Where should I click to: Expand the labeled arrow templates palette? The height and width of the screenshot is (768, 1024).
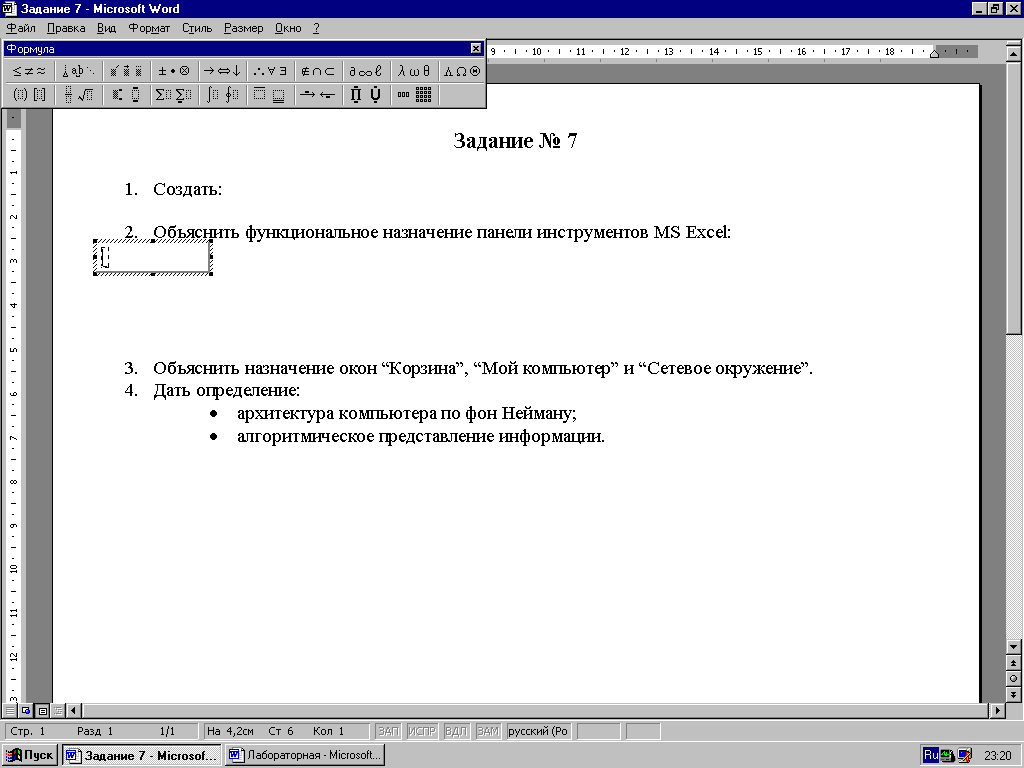[x=317, y=95]
